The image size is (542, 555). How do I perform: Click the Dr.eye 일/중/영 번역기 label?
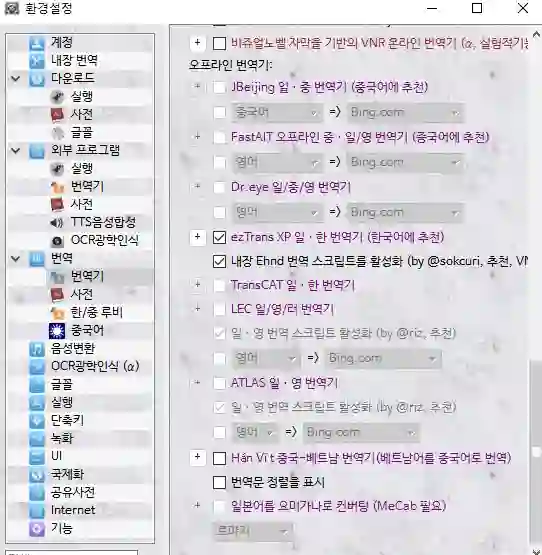pyautogui.click(x=291, y=188)
